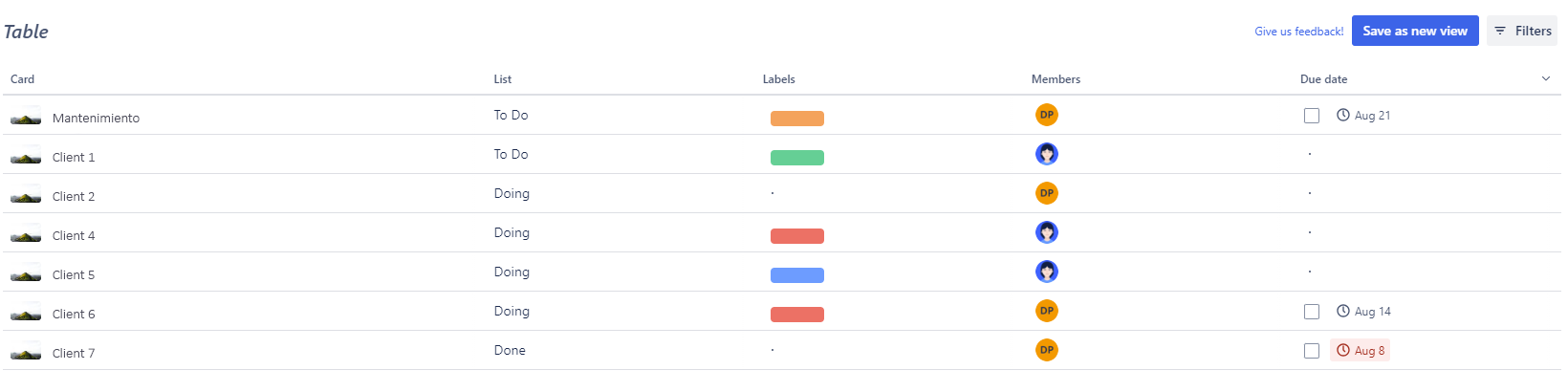Image resolution: width=1568 pixels, height=392 pixels.
Task: Click the member avatar on Client 5 row
Action: tap(1047, 272)
